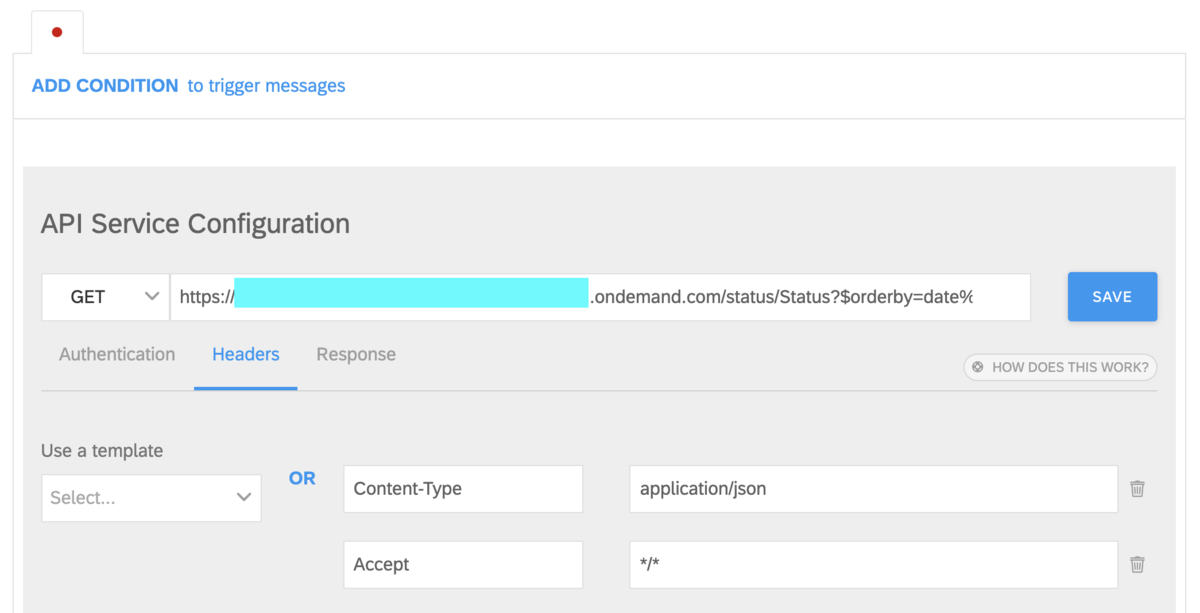The image size is (1200, 613).
Task: Edit the Content-Type header name field
Action: pyautogui.click(x=463, y=489)
